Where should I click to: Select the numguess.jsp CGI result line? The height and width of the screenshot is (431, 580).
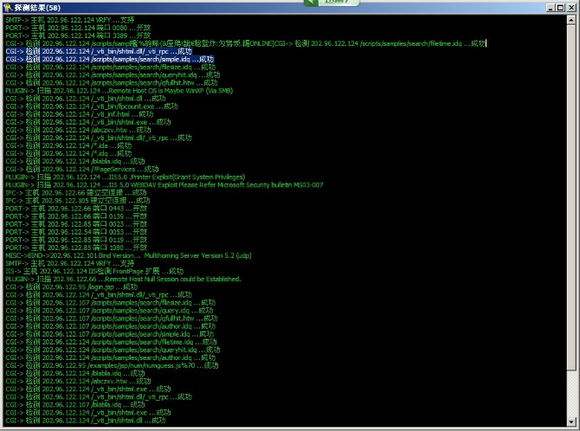pyautogui.click(x=112, y=366)
